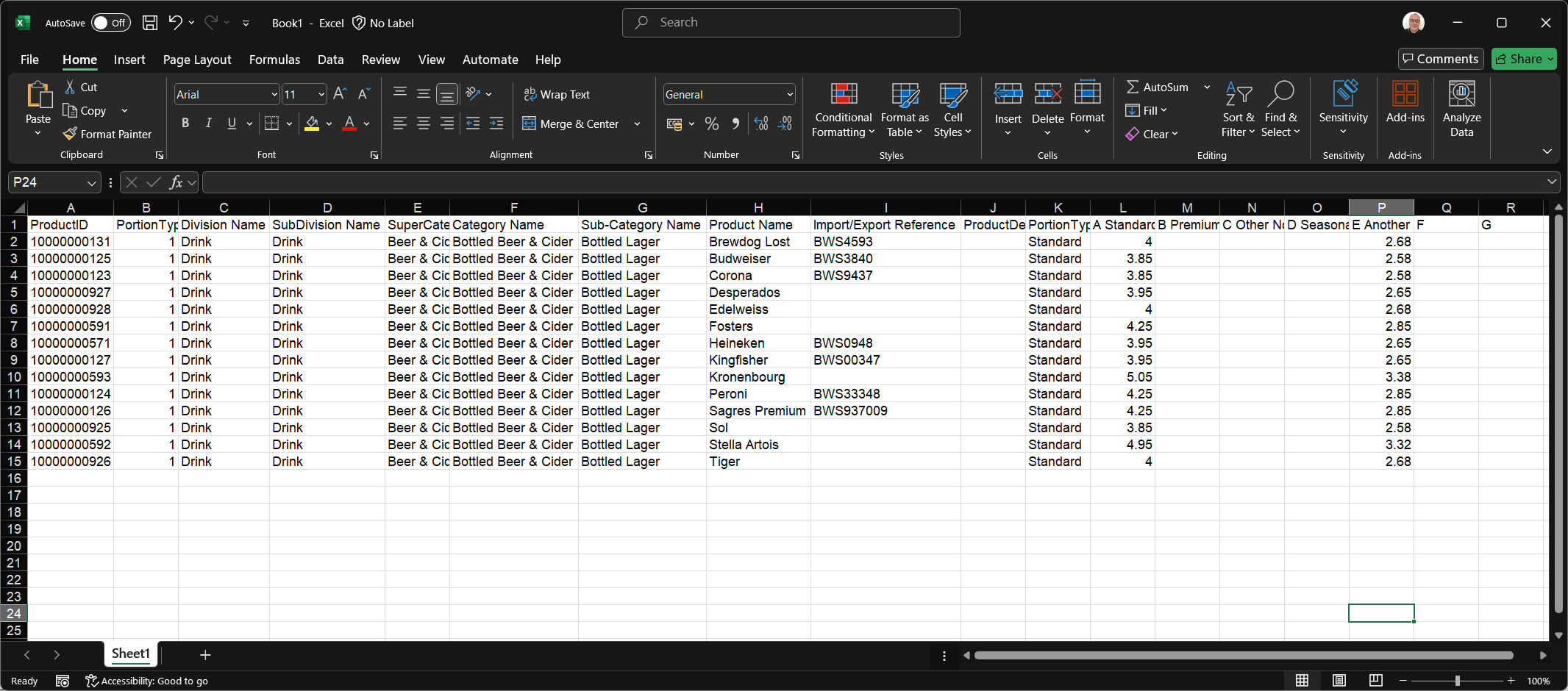The width and height of the screenshot is (1568, 691).
Task: Click the Find & Select magnifier icon
Action: coord(1280,95)
